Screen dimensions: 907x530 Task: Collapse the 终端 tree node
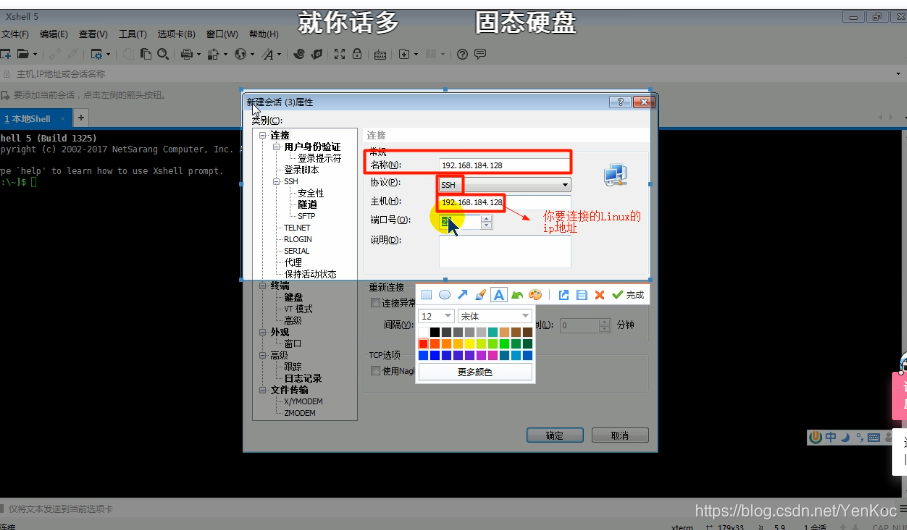(x=263, y=286)
